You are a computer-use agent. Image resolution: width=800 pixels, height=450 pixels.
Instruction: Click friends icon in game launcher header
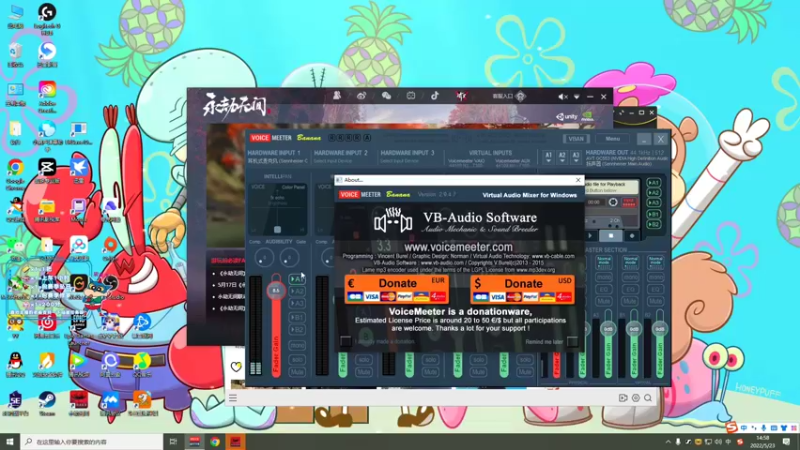pos(337,96)
